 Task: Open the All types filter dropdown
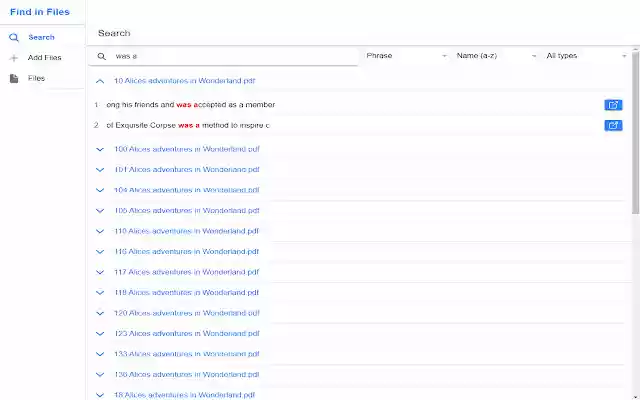(586, 56)
